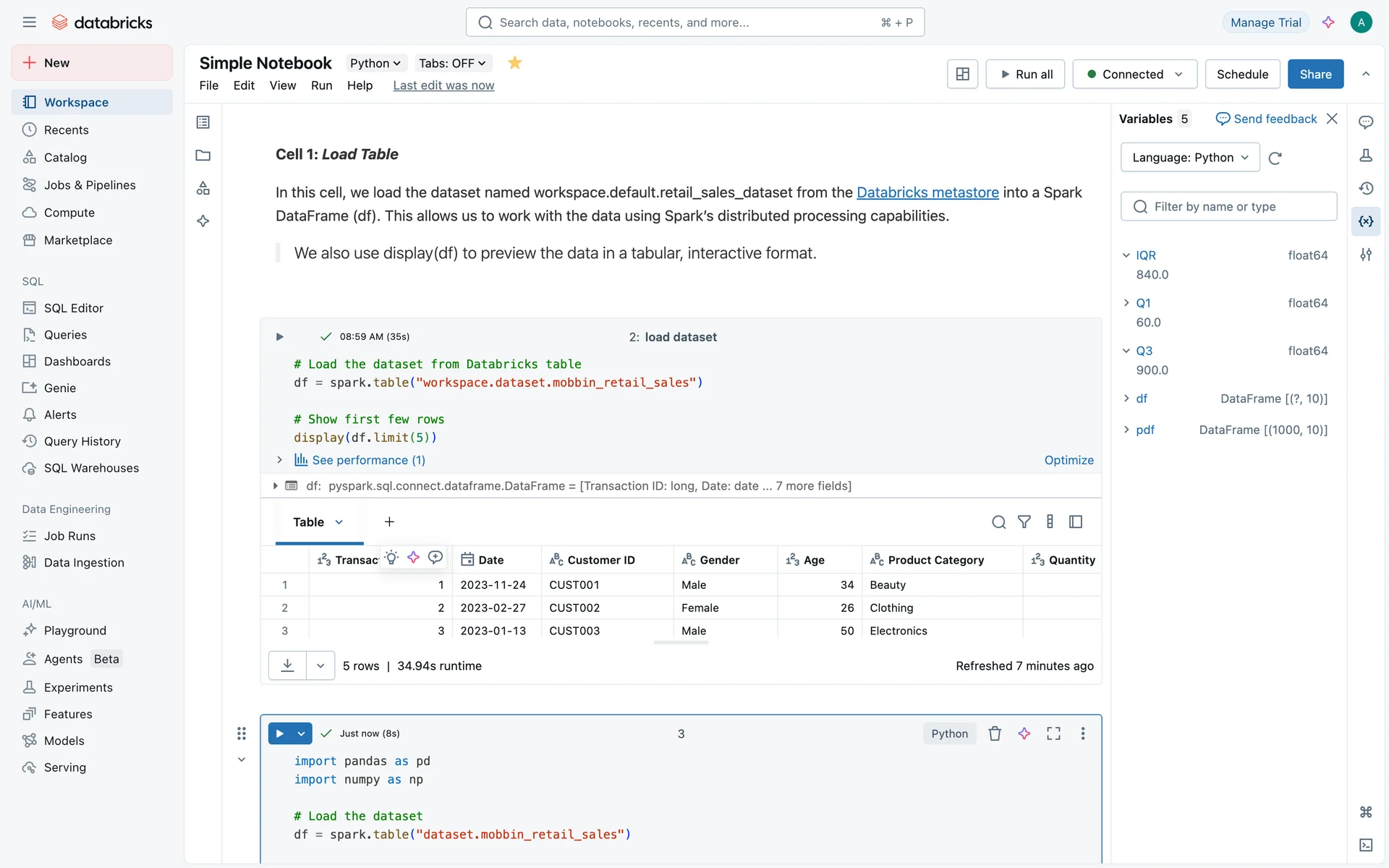Expand cell 3 to full screen
The width and height of the screenshot is (1389, 868).
pos(1053,733)
